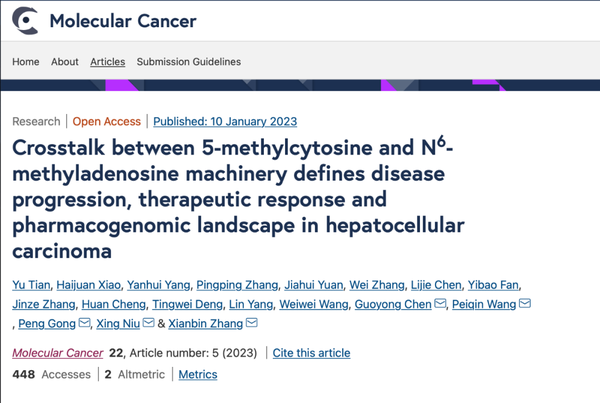This screenshot has height=403, width=600.
Task: Click the Published: 10 January 2023 link
Action: pos(225,121)
